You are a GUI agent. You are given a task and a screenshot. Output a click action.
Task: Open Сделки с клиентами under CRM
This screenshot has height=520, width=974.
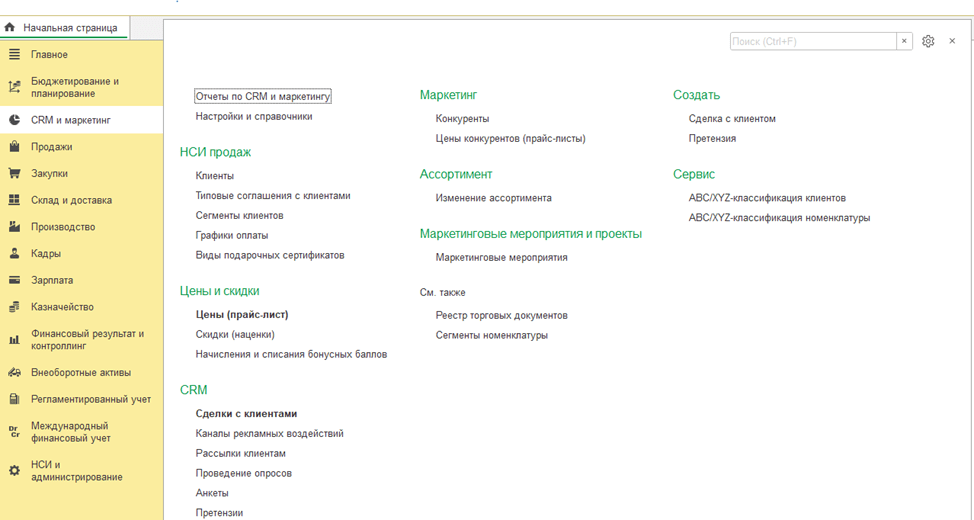(x=246, y=414)
